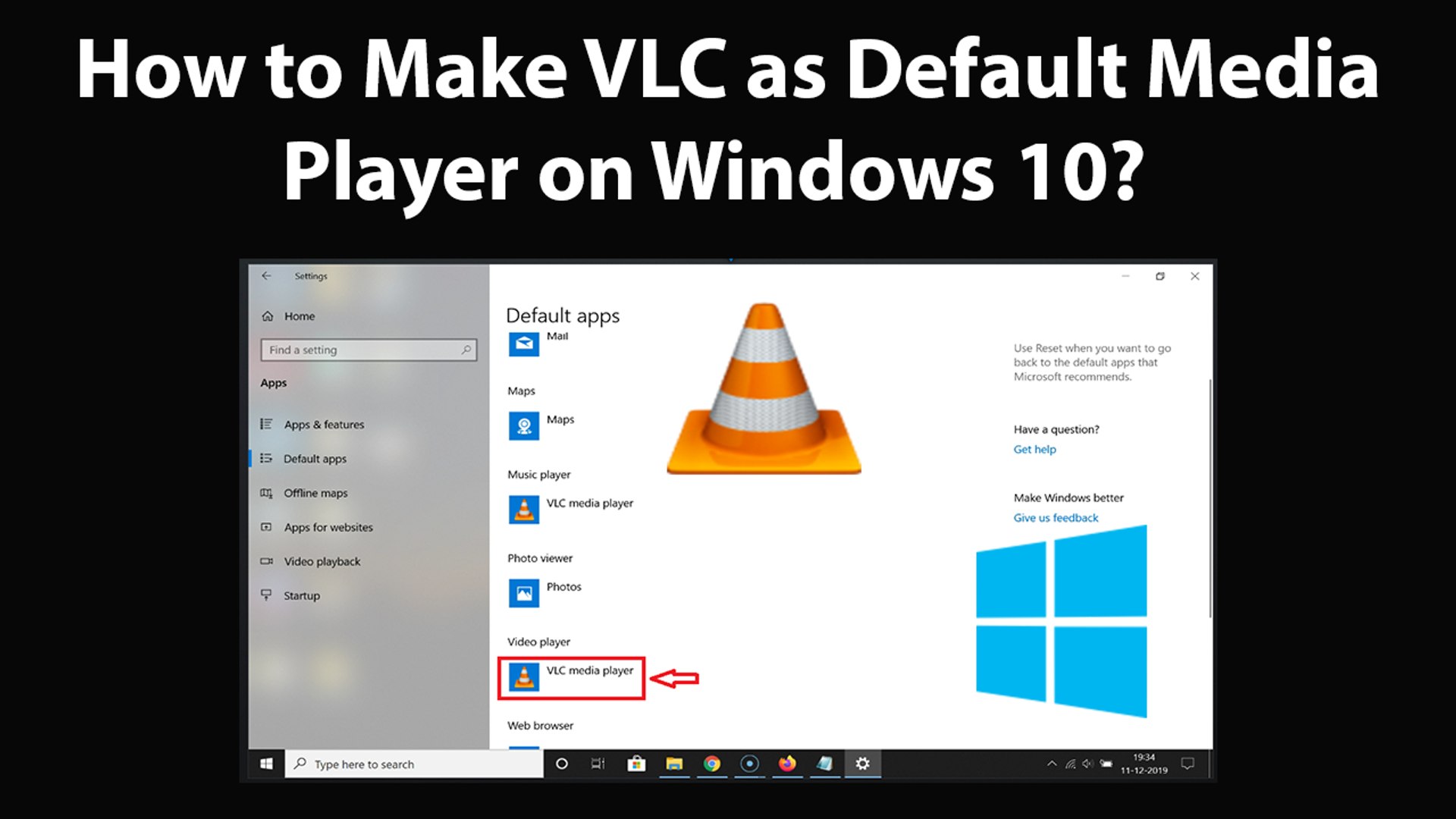The width and height of the screenshot is (1456, 819).
Task: Show hidden system tray icons
Action: tap(1052, 764)
